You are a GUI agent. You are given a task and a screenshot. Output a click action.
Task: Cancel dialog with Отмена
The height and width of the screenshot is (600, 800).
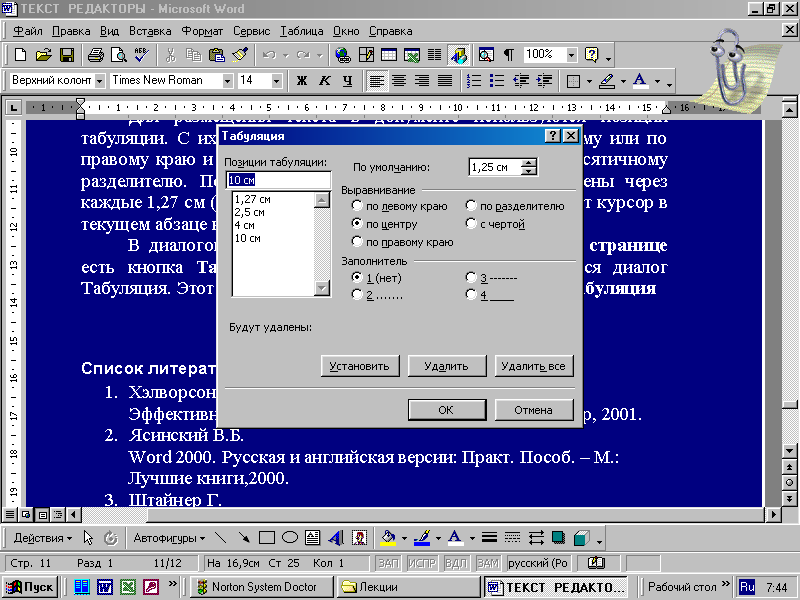click(534, 410)
